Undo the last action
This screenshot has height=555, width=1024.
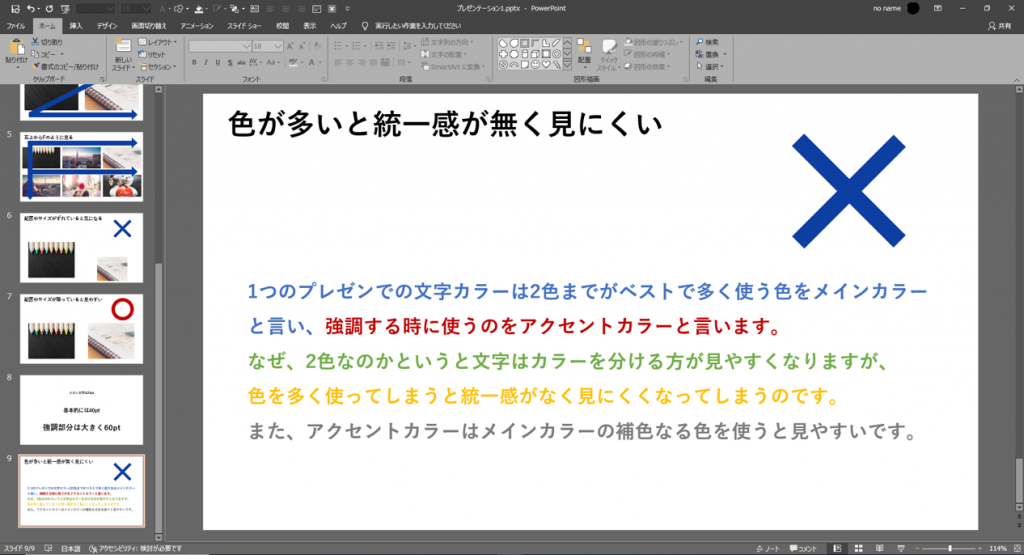click(x=31, y=8)
